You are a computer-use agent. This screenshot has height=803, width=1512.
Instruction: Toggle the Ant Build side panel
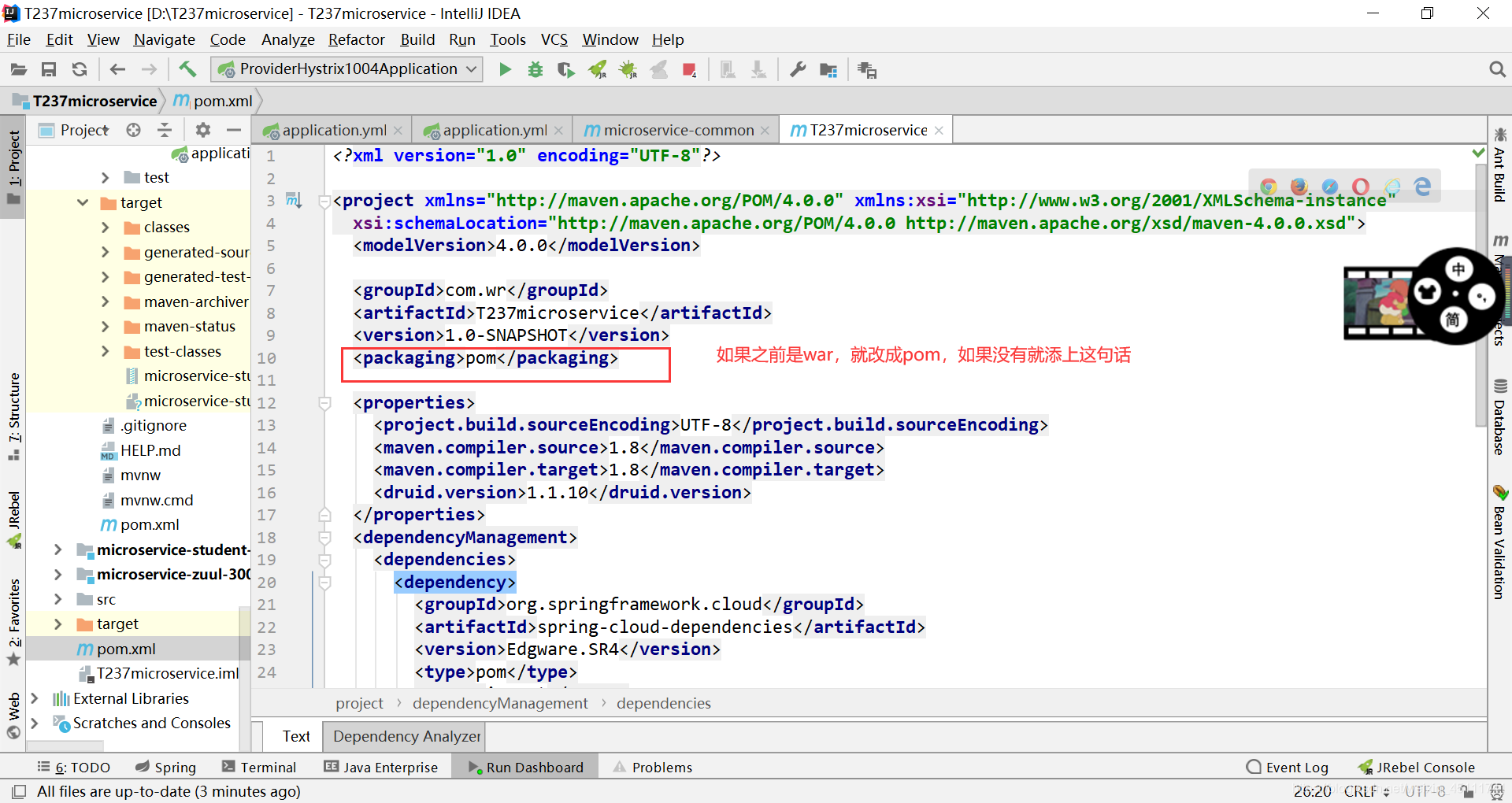(x=1499, y=165)
